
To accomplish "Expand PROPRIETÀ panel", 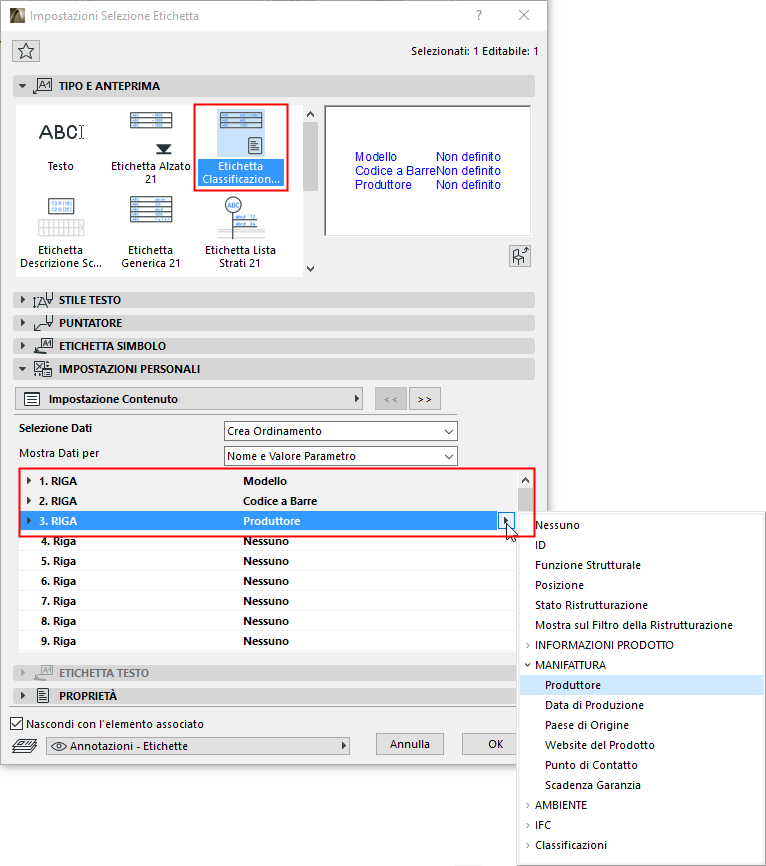I will (x=23, y=695).
